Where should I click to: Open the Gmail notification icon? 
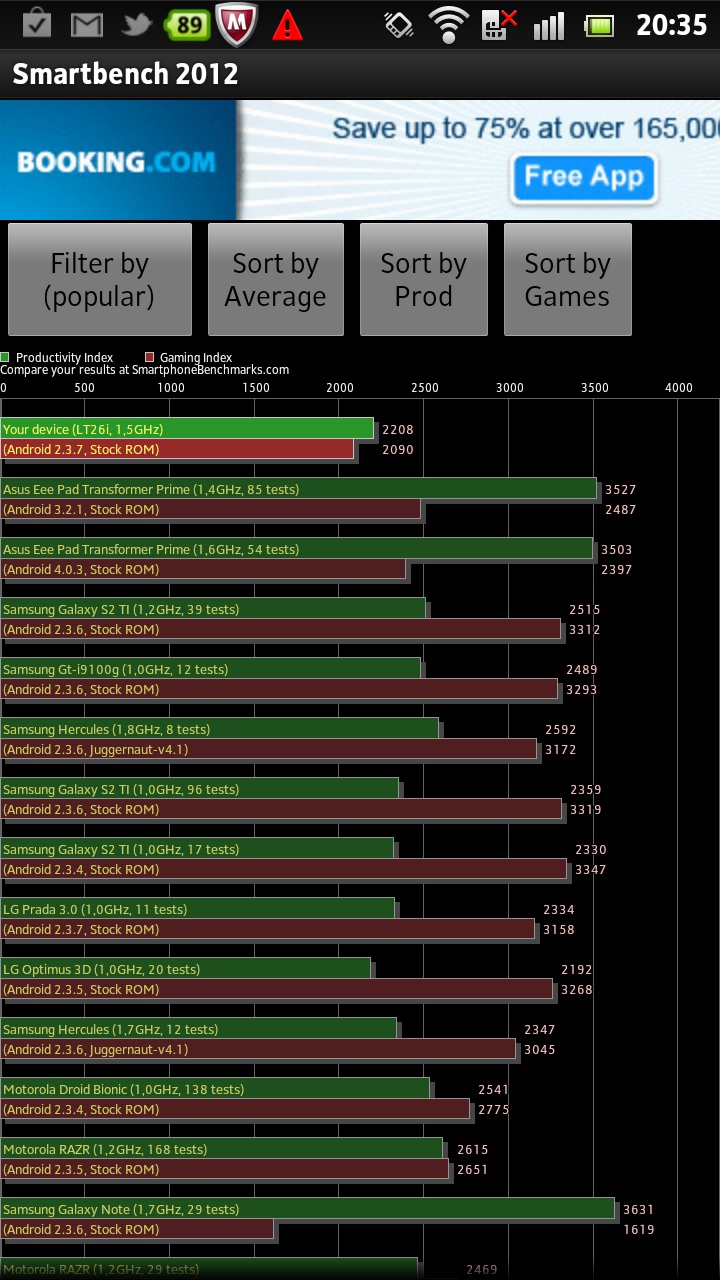click(x=87, y=24)
